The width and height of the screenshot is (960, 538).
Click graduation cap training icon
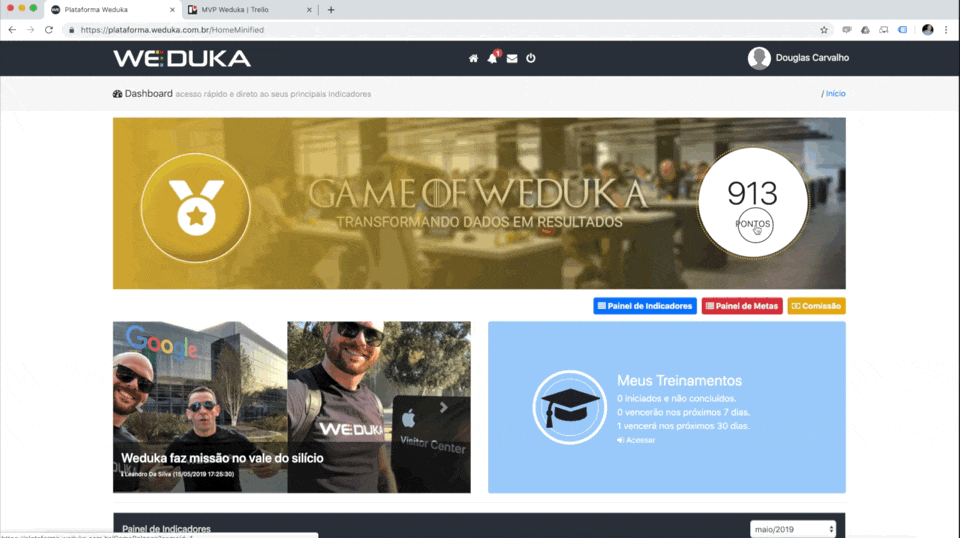click(569, 407)
